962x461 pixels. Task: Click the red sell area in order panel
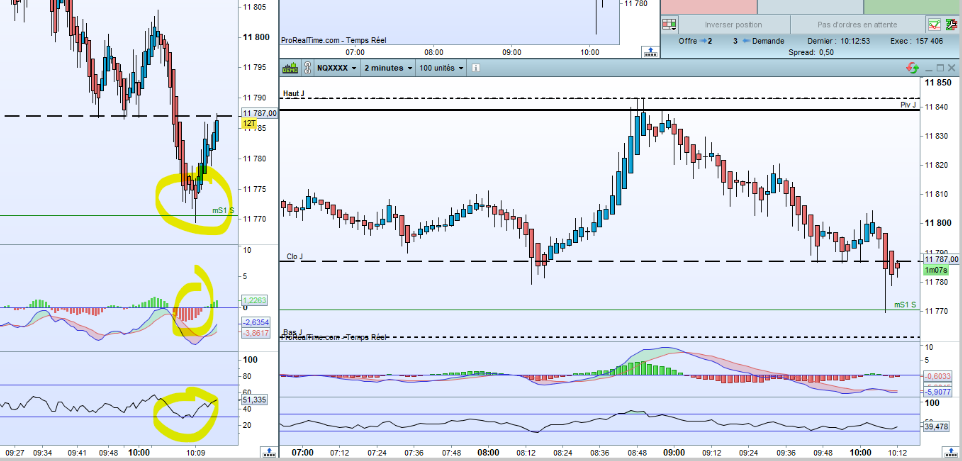[x=709, y=6]
